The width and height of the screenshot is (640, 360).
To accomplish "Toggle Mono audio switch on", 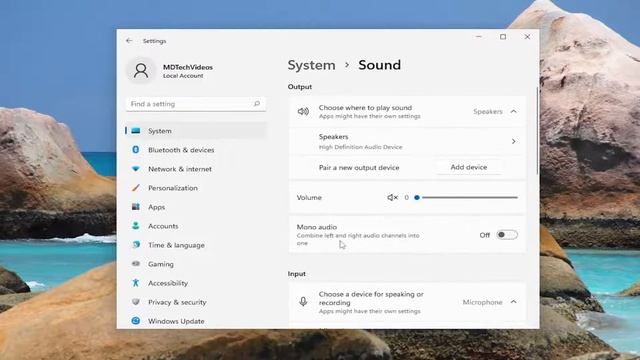I will point(507,235).
